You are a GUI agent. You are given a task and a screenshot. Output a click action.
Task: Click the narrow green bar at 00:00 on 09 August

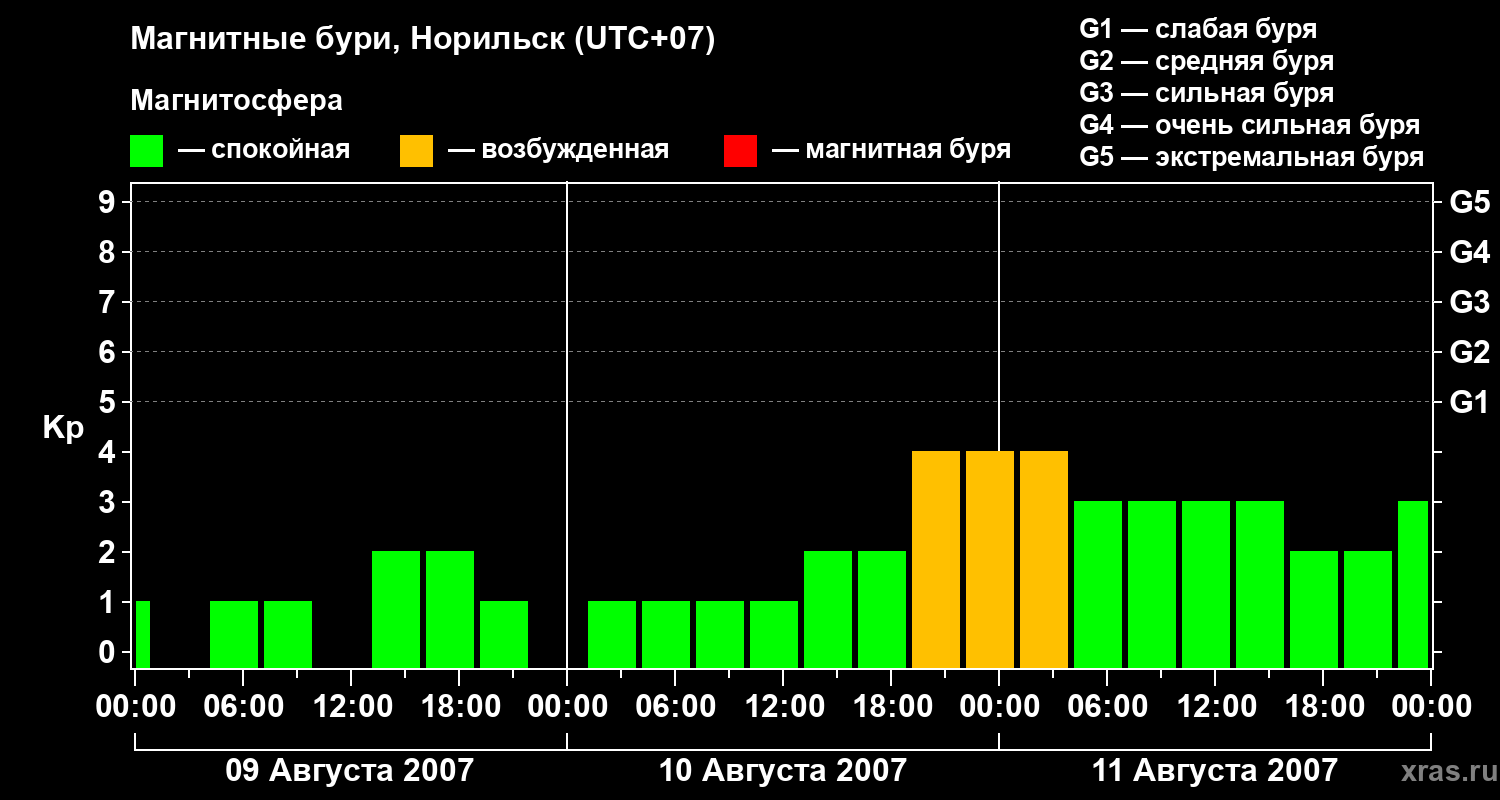point(142,634)
